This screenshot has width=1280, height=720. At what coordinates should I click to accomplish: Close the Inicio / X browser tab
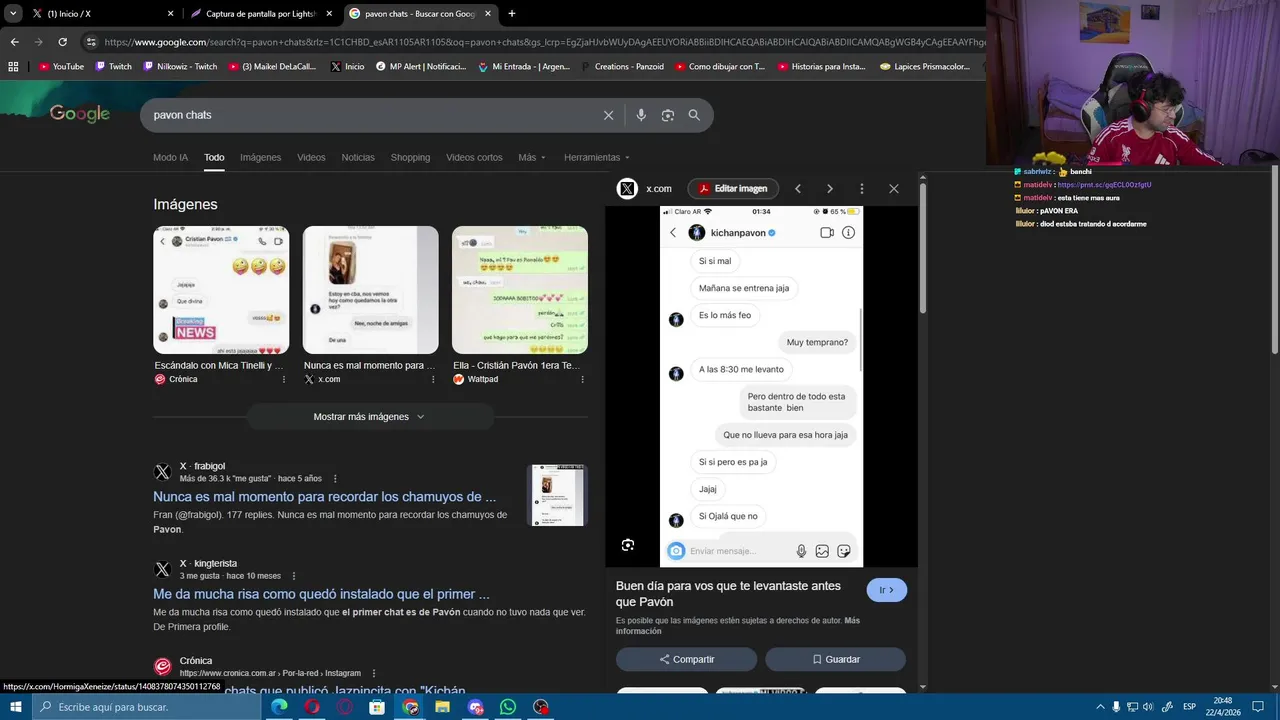170,14
